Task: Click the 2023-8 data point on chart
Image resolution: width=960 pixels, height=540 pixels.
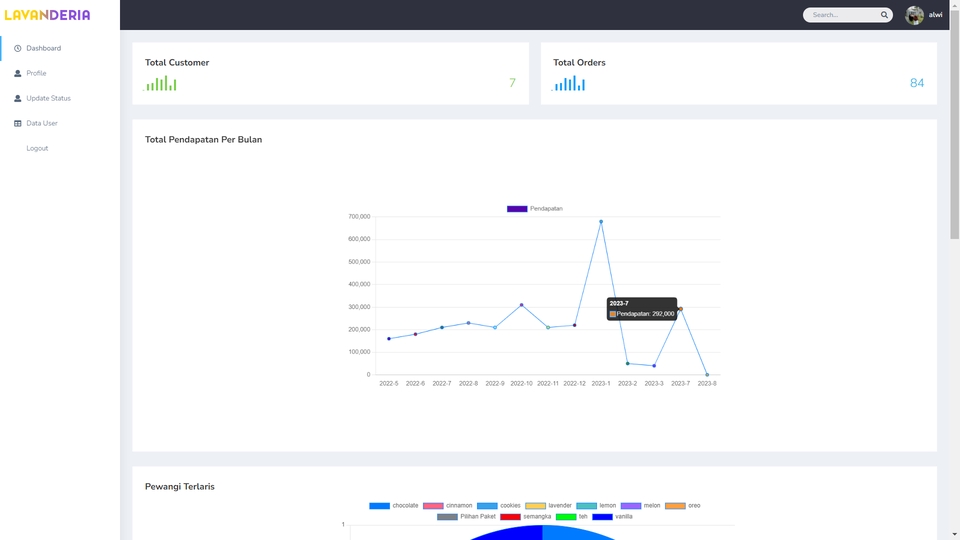Action: coord(707,375)
